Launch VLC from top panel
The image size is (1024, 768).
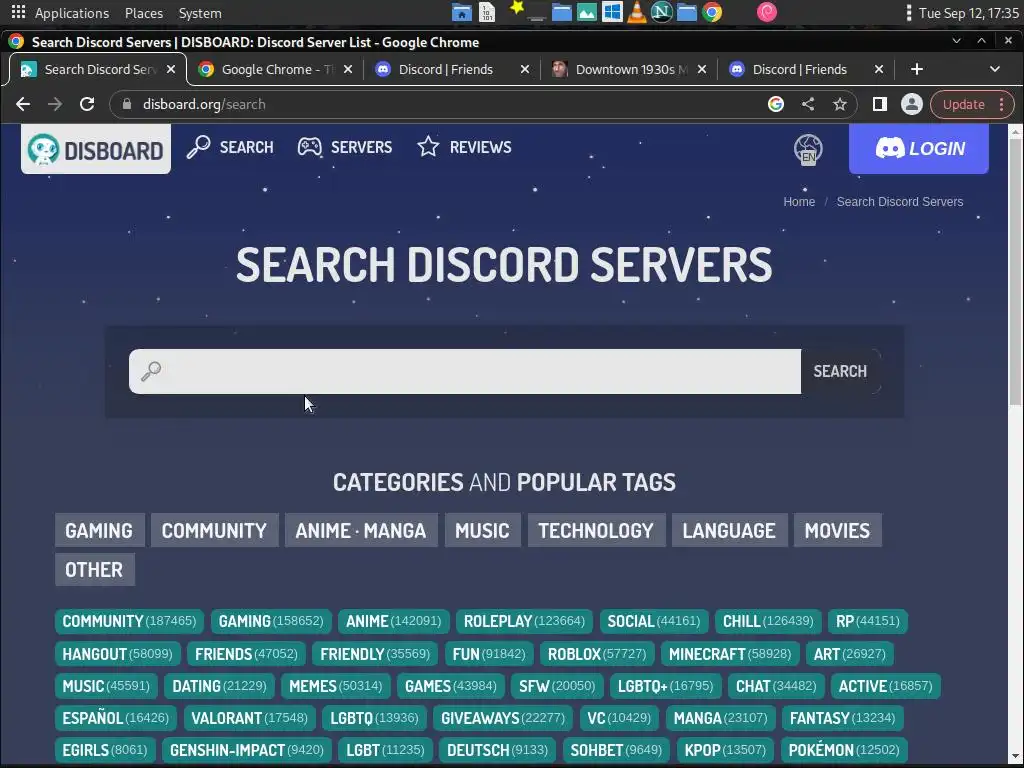pos(636,12)
